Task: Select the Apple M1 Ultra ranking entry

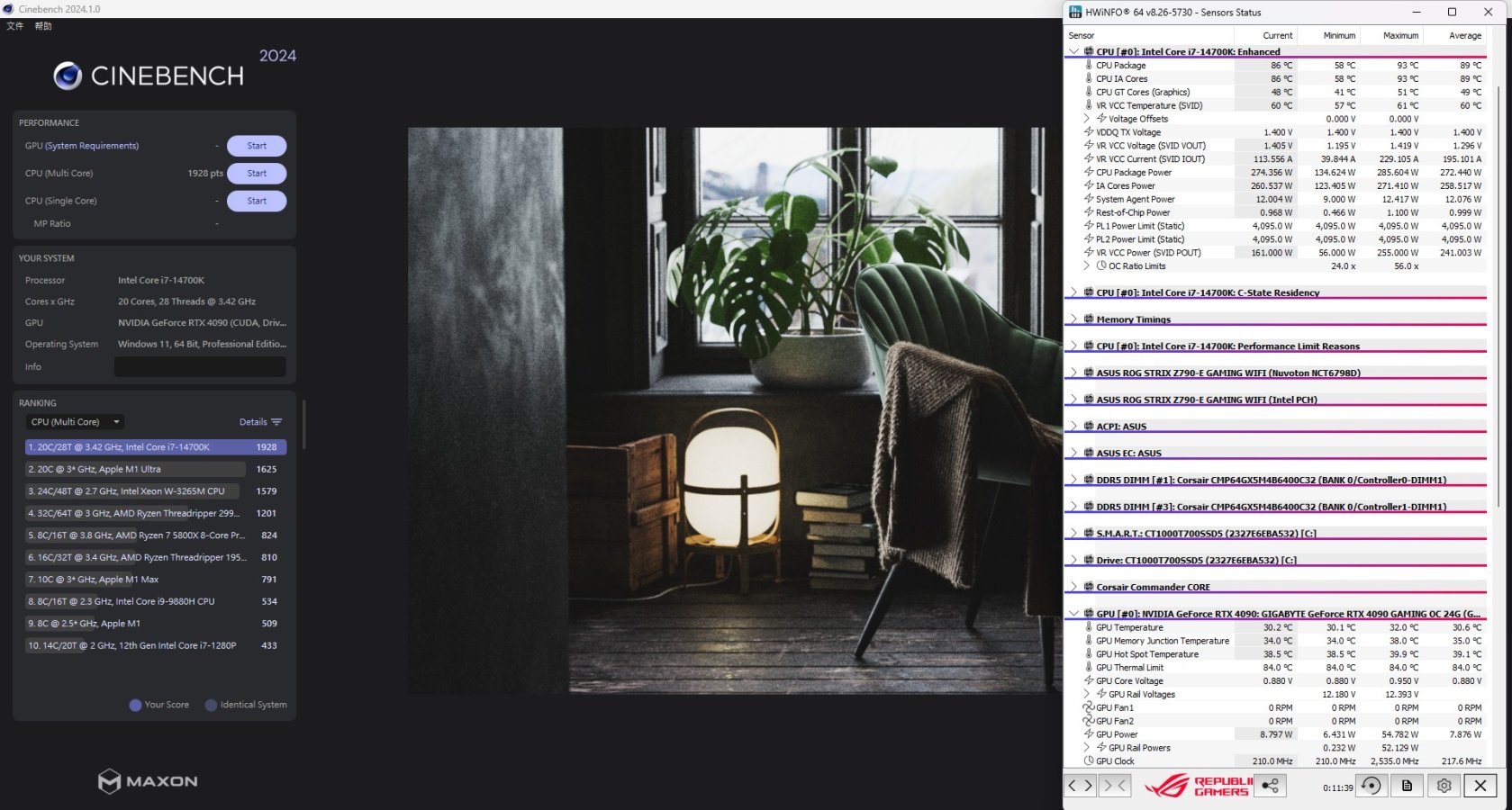Action: click(135, 469)
